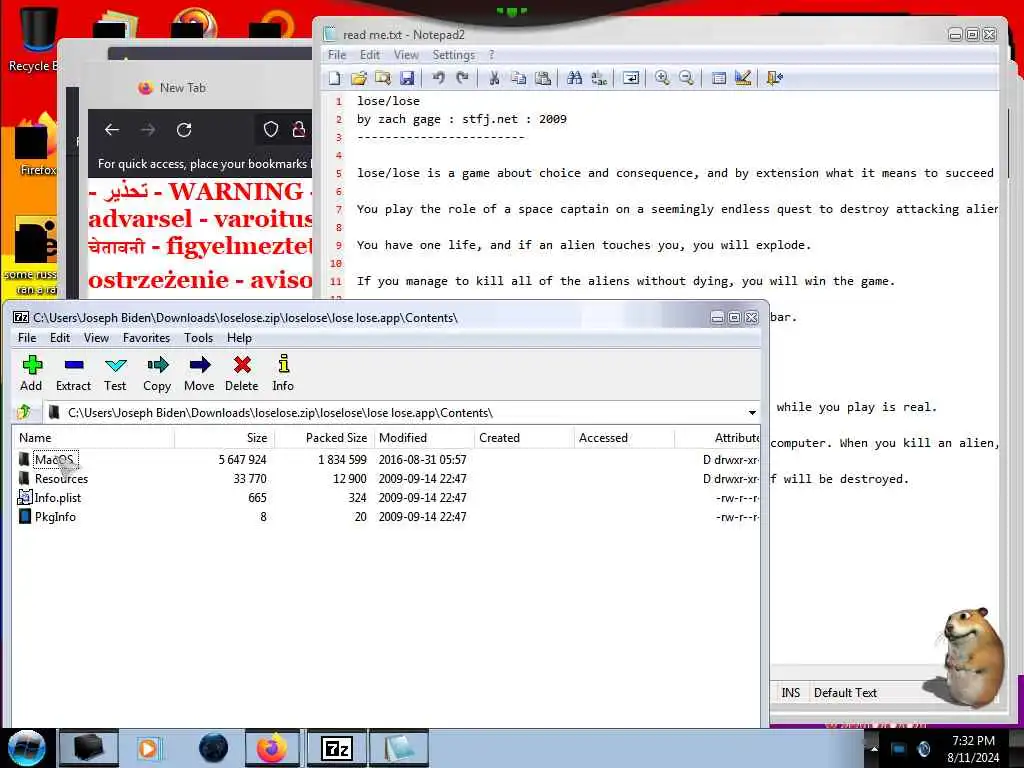
Task: Open media player taskbar icon
Action: pyautogui.click(x=148, y=748)
